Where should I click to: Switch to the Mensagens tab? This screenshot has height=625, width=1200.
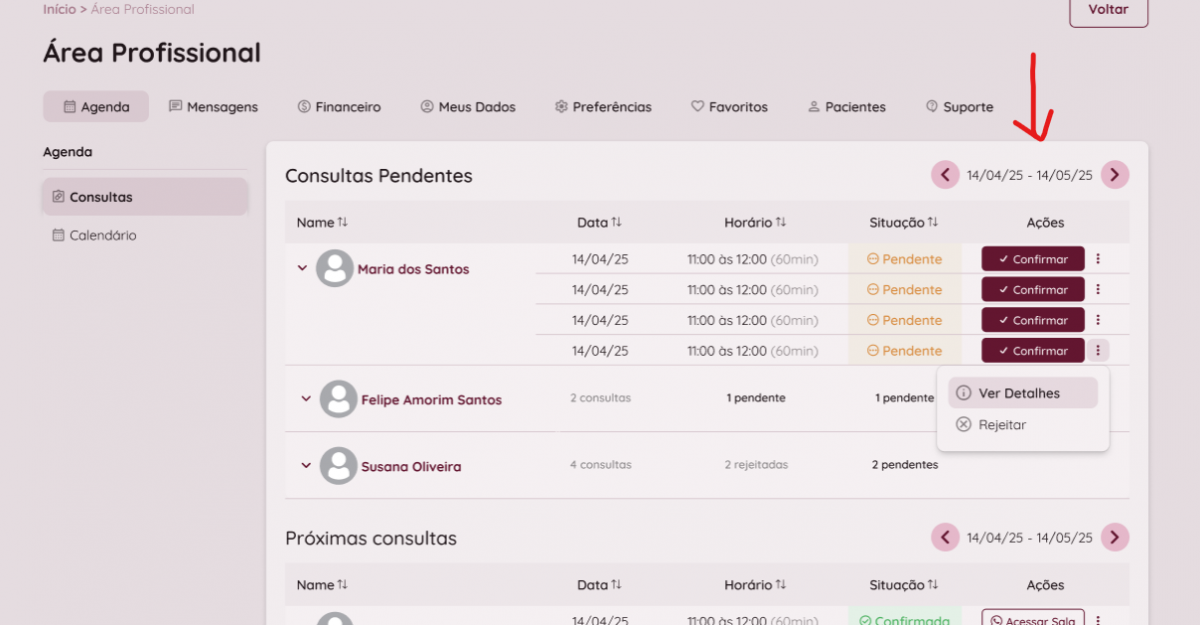pyautogui.click(x=213, y=107)
